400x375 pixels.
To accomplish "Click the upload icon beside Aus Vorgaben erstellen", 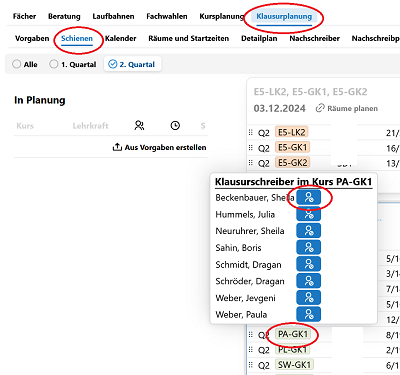I will (117, 147).
